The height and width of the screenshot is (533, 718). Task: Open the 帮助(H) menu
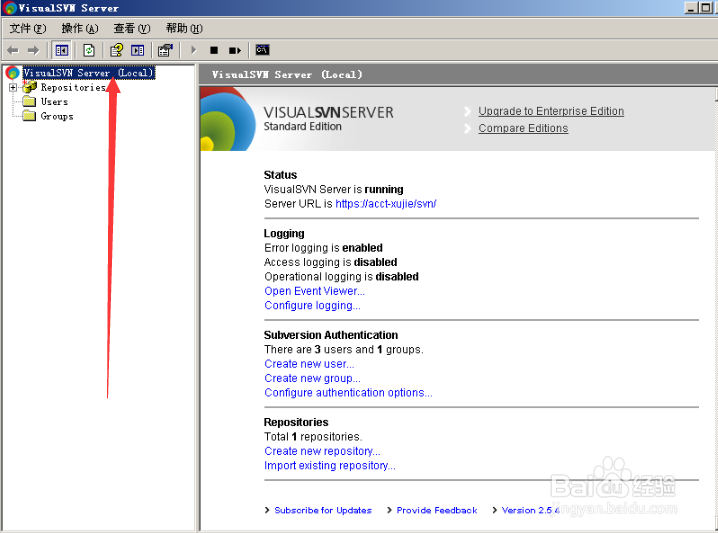pos(184,28)
